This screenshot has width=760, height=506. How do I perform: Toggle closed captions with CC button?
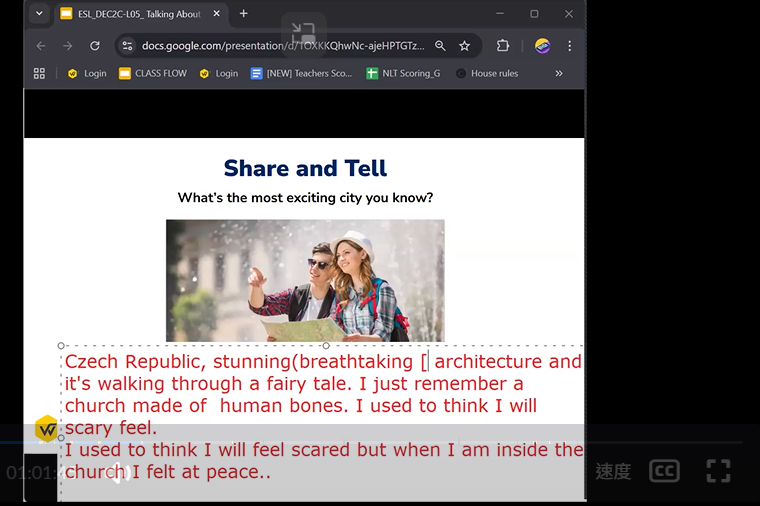pyautogui.click(x=664, y=471)
